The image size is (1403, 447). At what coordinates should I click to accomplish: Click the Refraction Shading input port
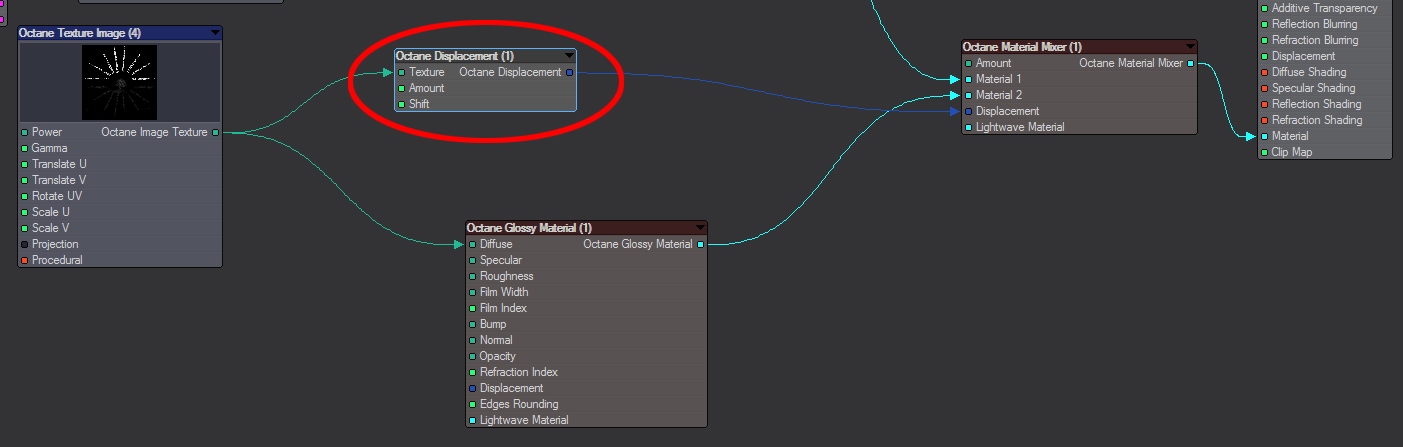(x=1265, y=120)
